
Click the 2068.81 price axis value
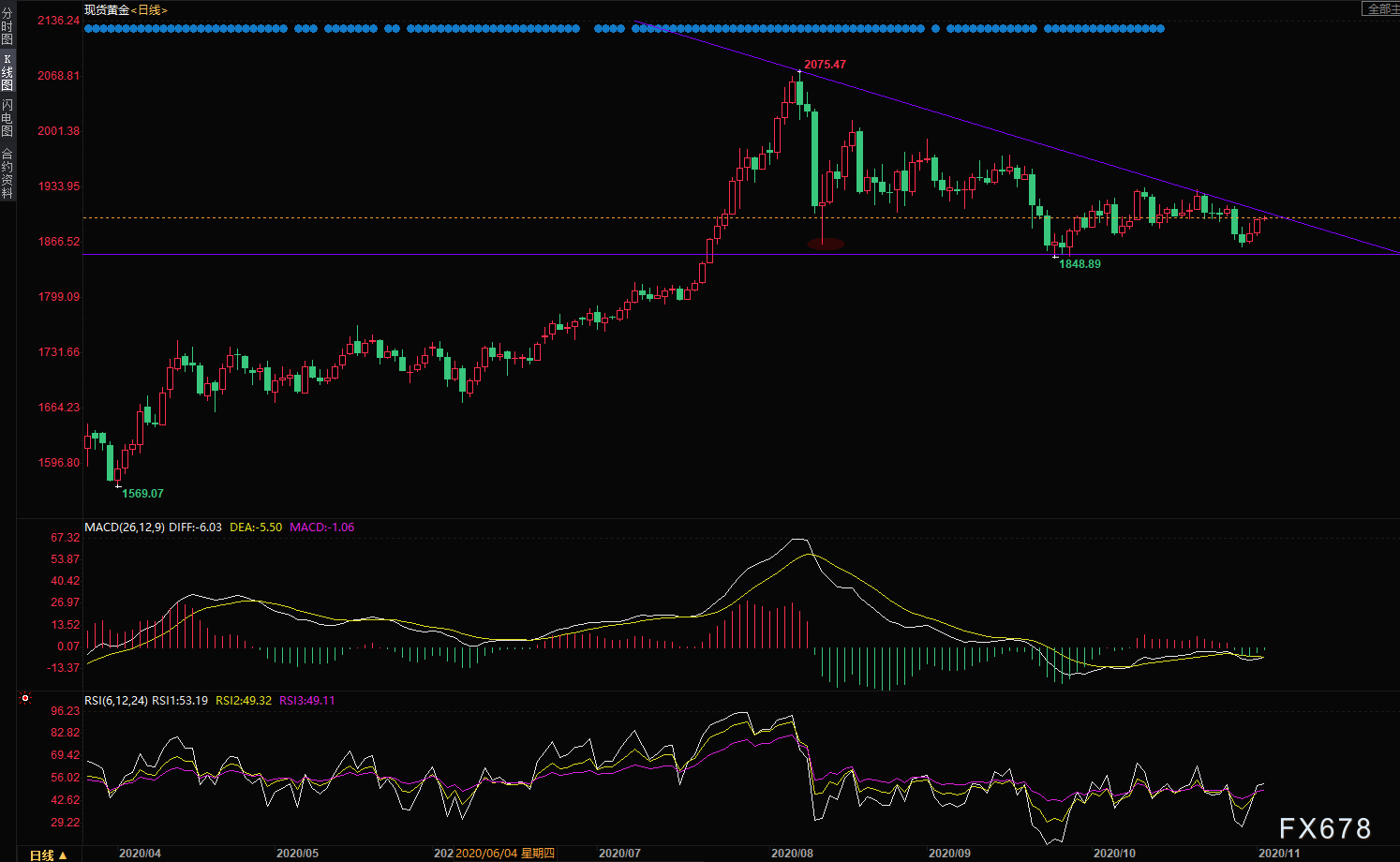pos(58,76)
